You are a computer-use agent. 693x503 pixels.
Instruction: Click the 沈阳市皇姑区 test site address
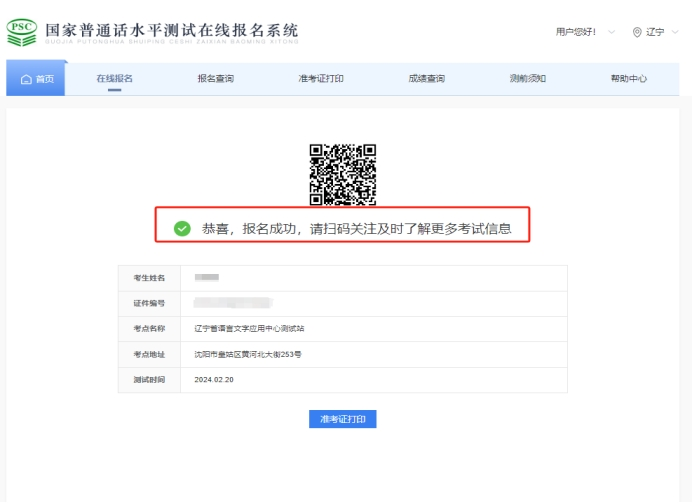[x=247, y=354]
